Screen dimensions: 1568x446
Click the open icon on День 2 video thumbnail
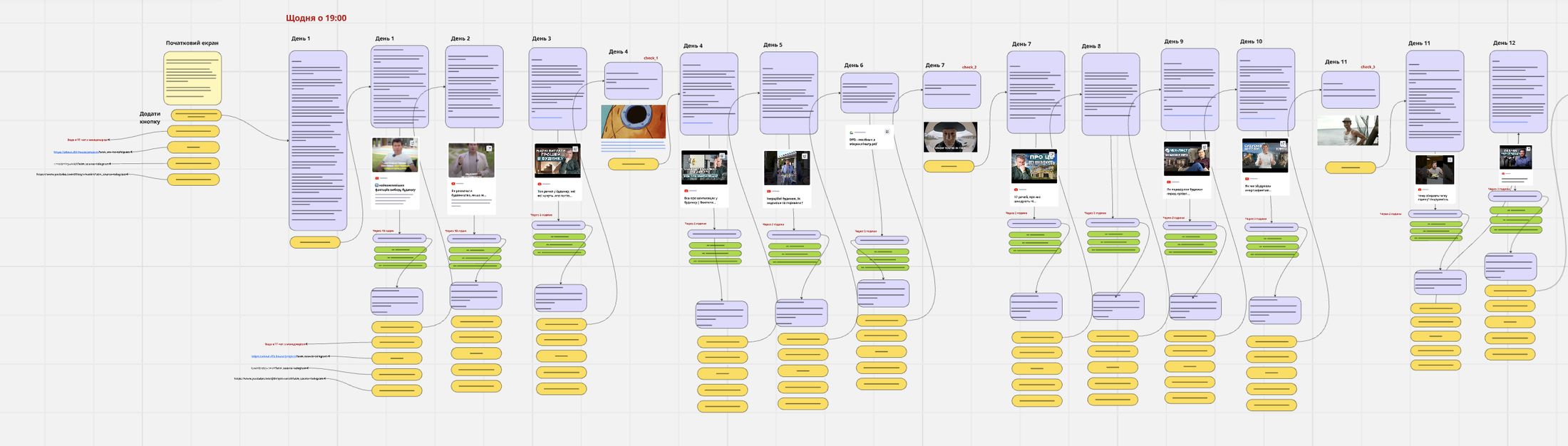(x=490, y=148)
